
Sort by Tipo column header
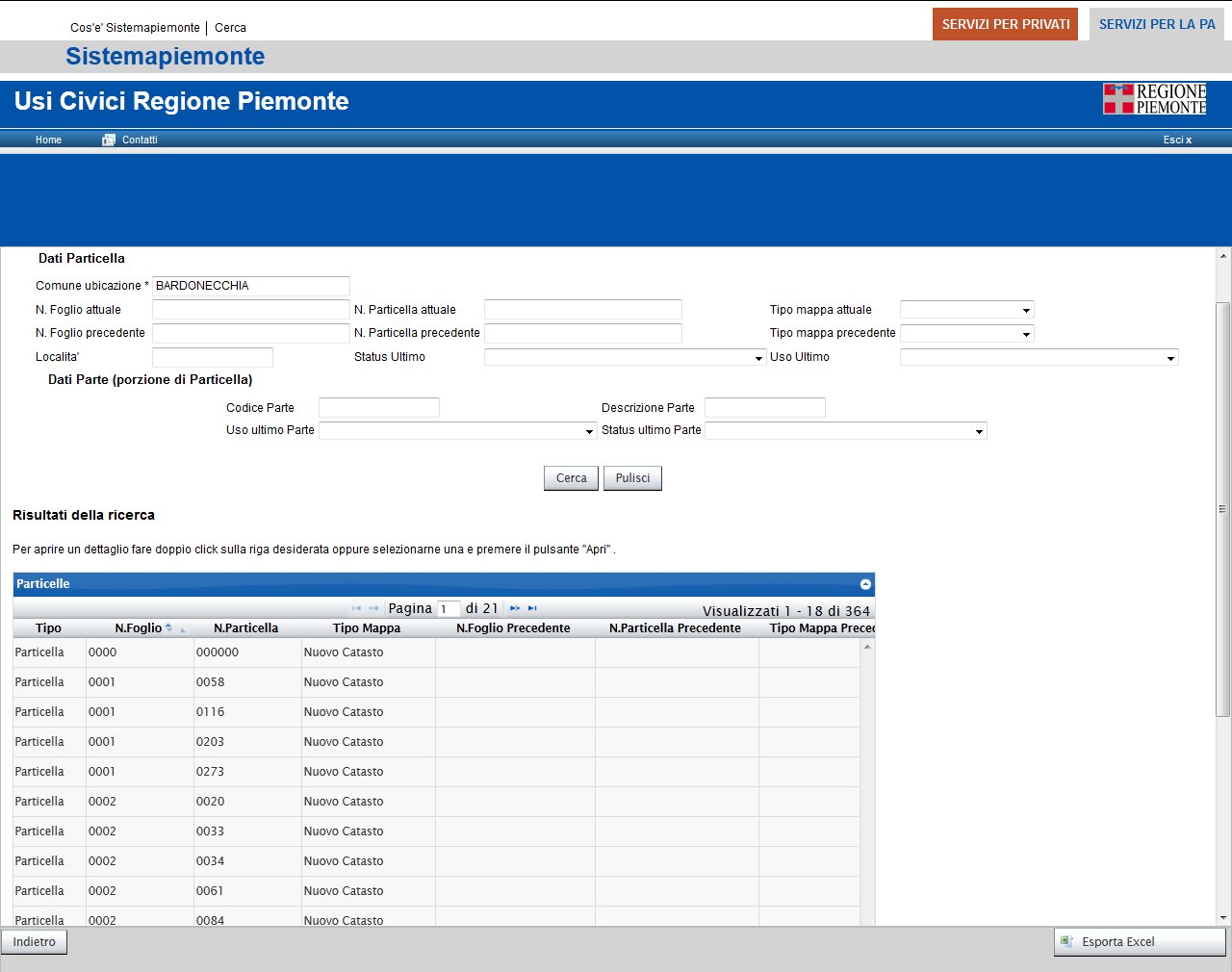pos(48,627)
